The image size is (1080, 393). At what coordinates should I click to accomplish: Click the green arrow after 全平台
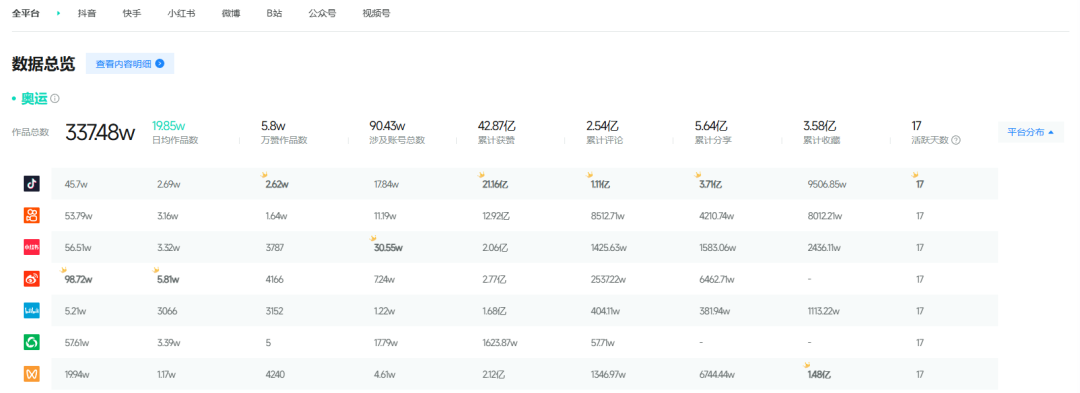(x=59, y=13)
